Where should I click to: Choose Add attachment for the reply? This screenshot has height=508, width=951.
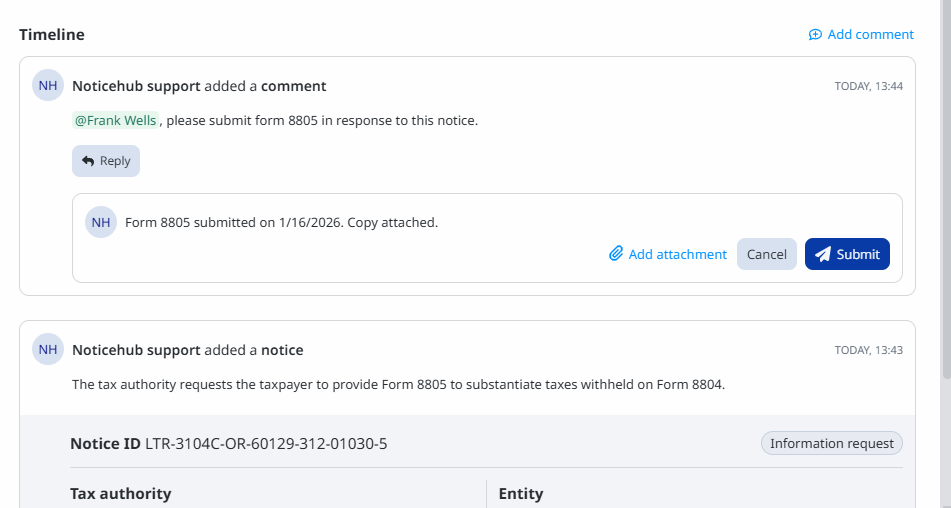[x=677, y=254]
